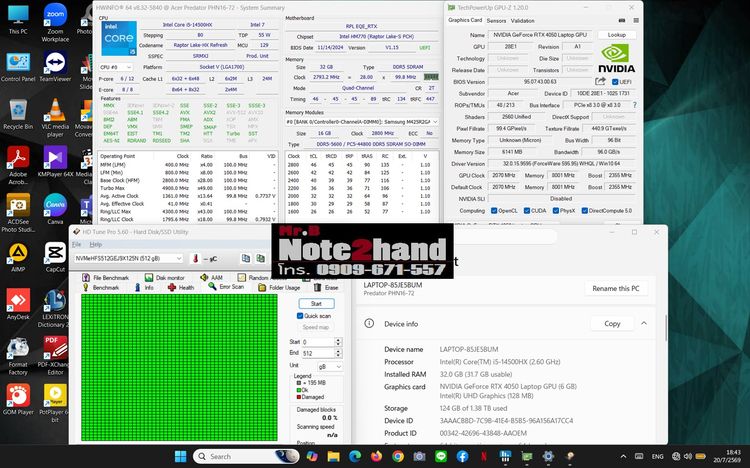This screenshot has width=750, height=468.
Task: Click Rename this PC button
Action: coord(616,289)
